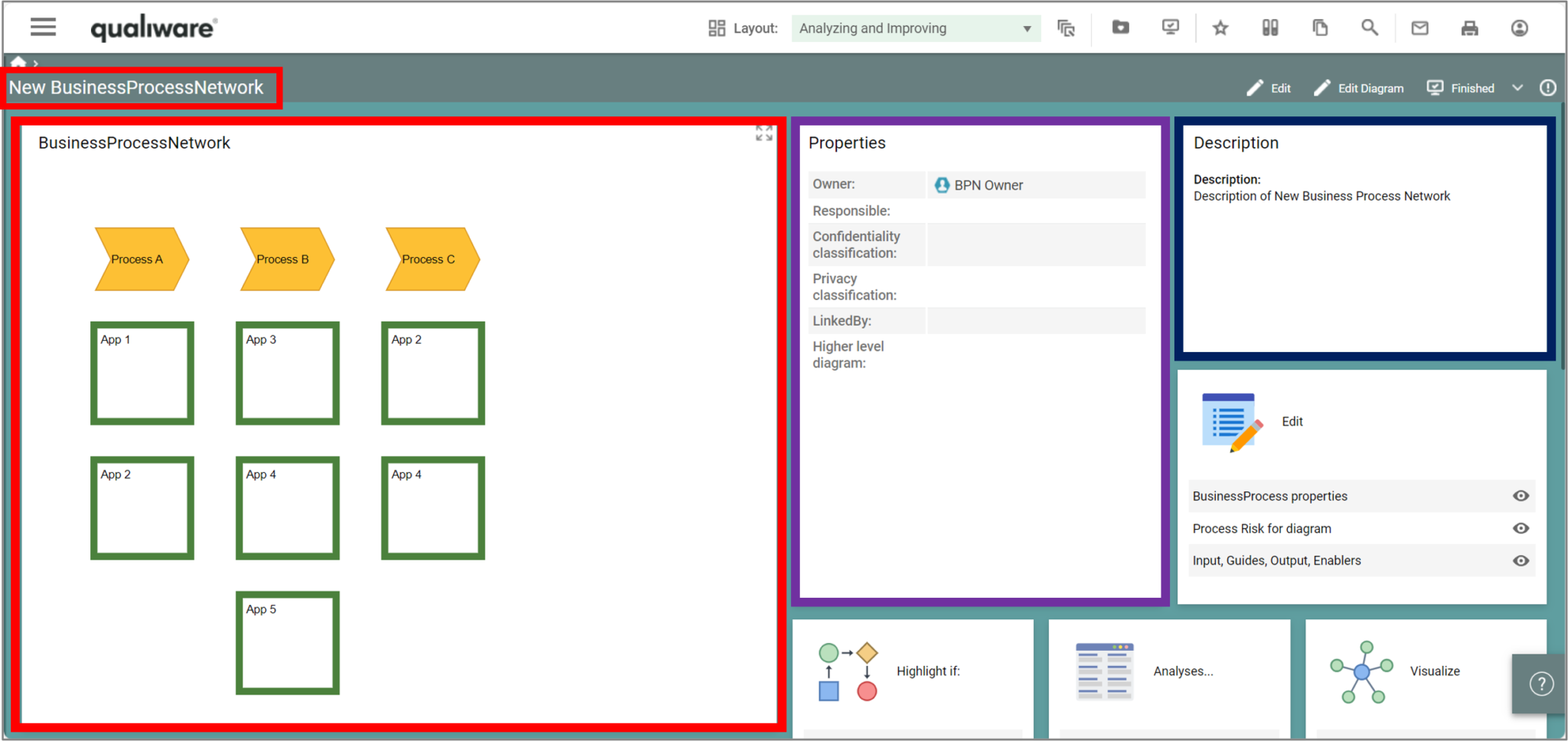Click the BPN Owner property value
This screenshot has height=741, width=1568.
pos(988,184)
